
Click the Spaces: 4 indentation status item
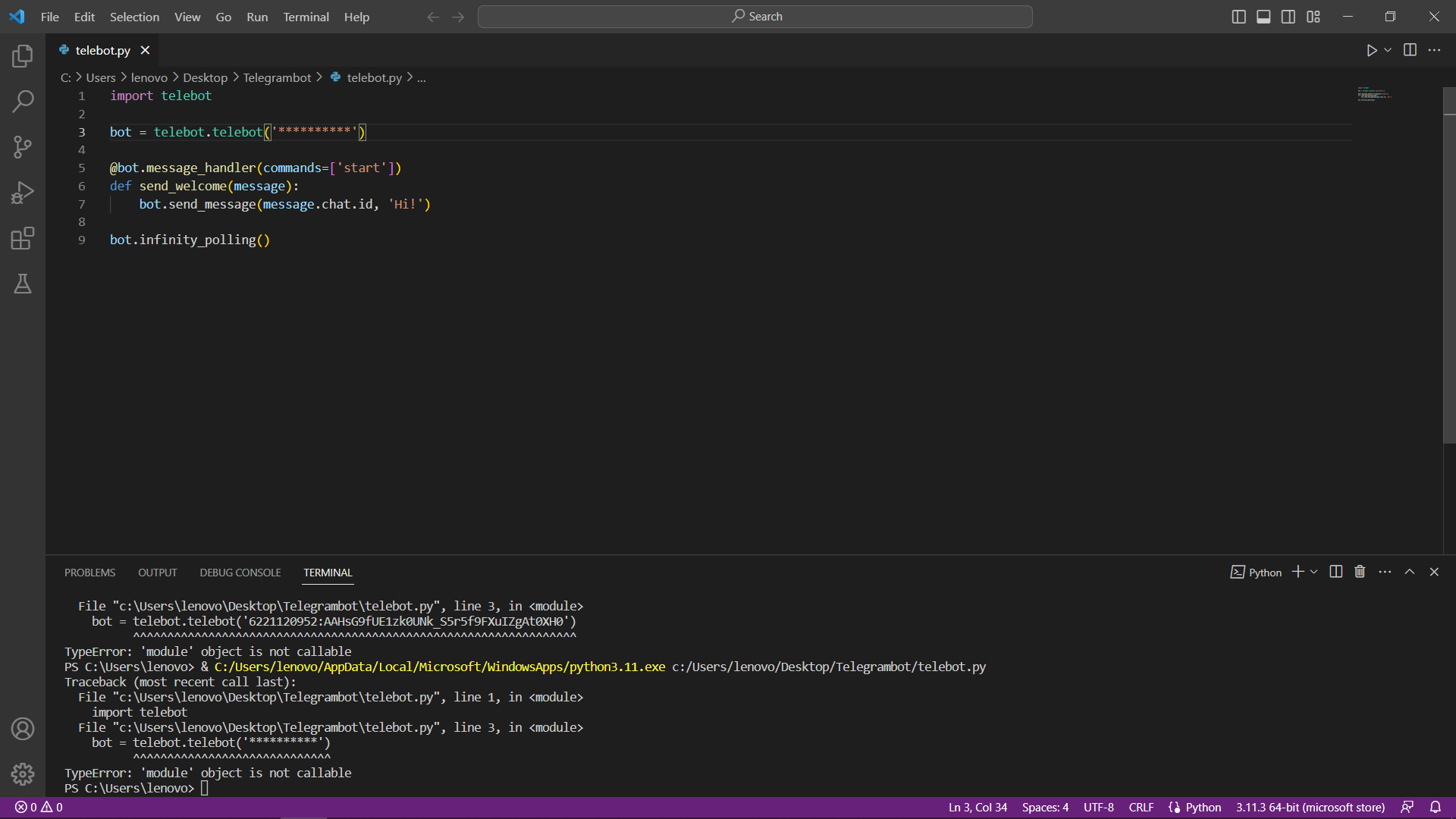pyautogui.click(x=1045, y=807)
